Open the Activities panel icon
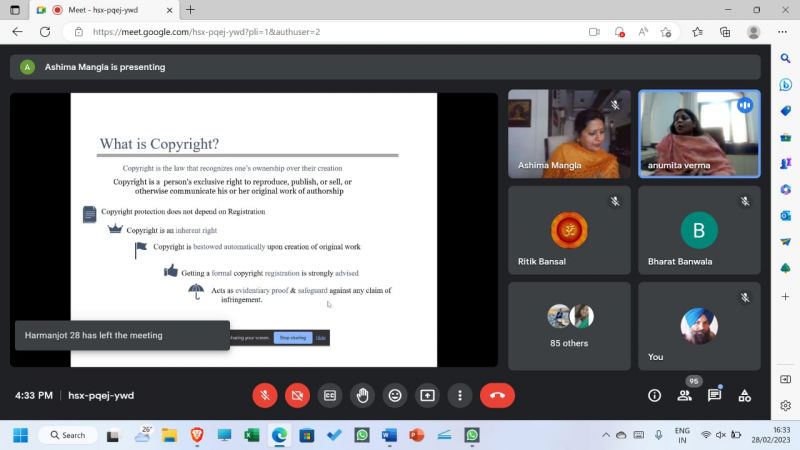Screen dimensions: 800x450 744,395
